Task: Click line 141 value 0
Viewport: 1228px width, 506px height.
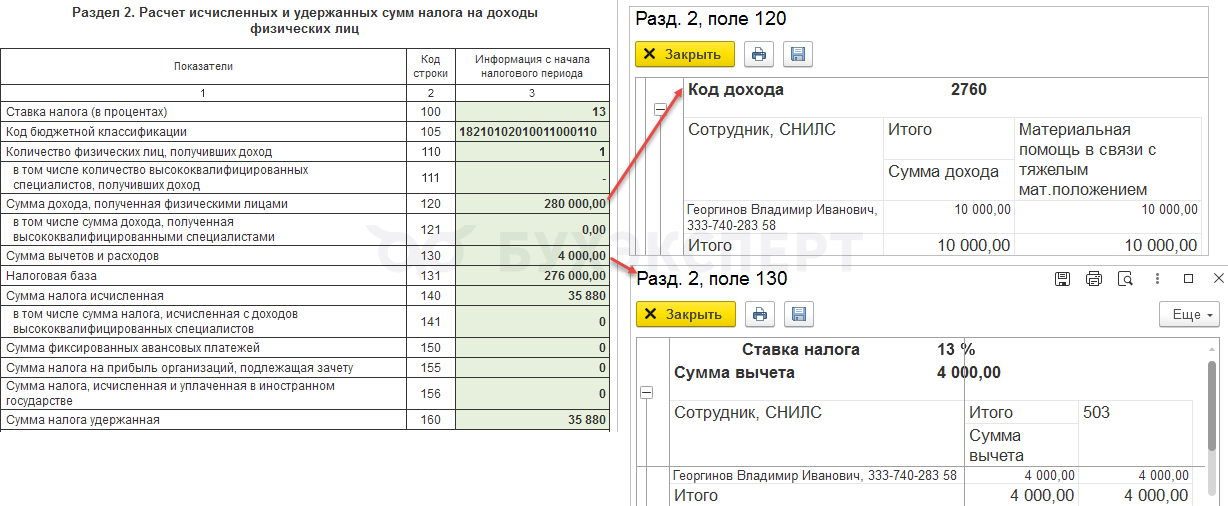Action: point(532,322)
